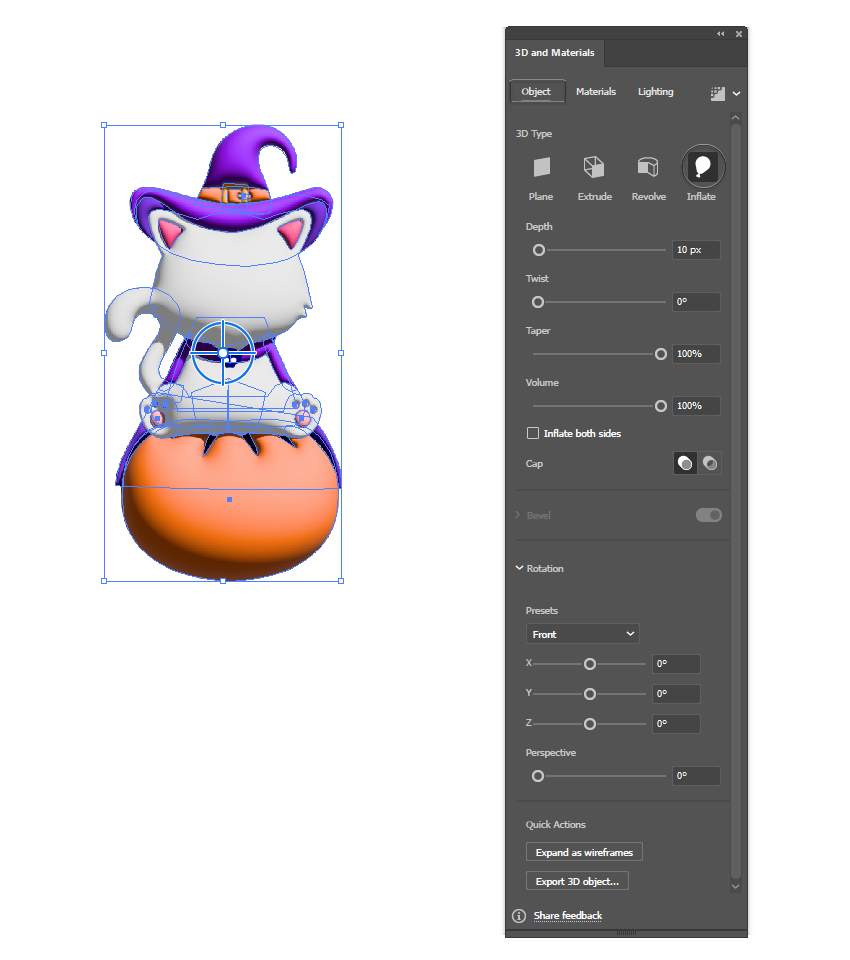Screen dimensions: 850x960
Task: Select the Revolve 3D type
Action: [648, 168]
